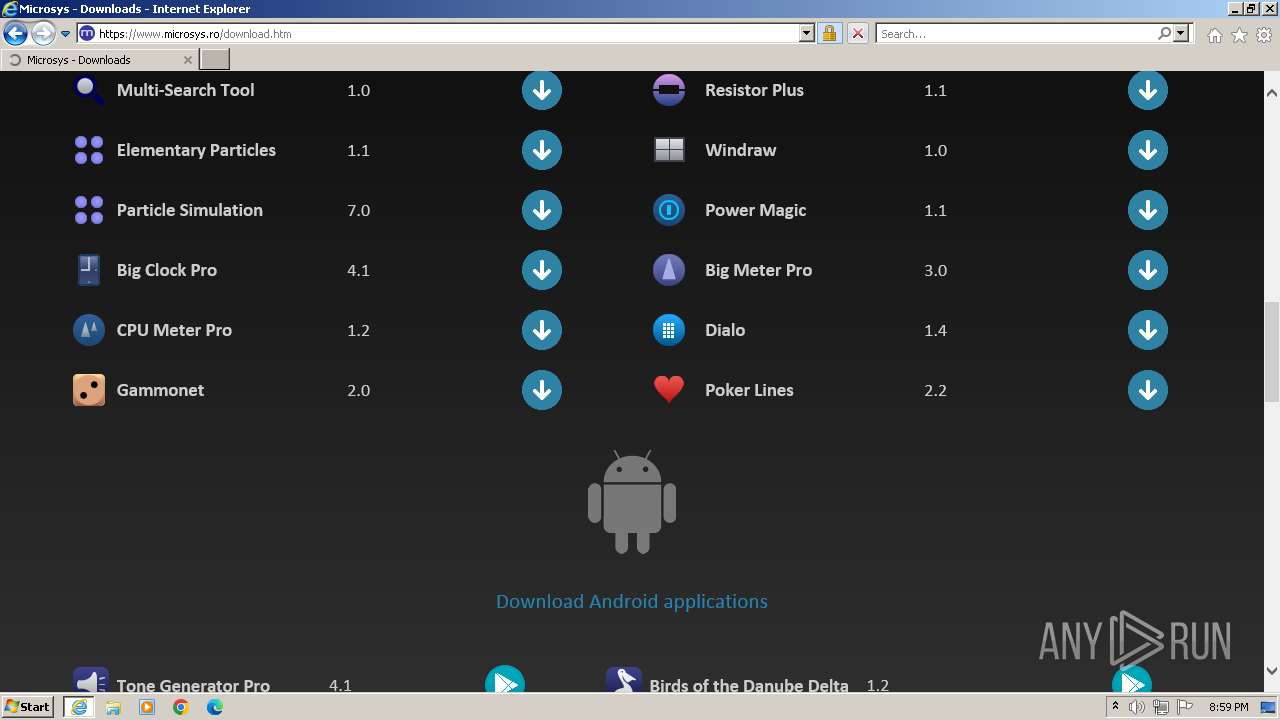The image size is (1280, 720).
Task: Click the Big Meter Pro app icon
Action: (669, 270)
